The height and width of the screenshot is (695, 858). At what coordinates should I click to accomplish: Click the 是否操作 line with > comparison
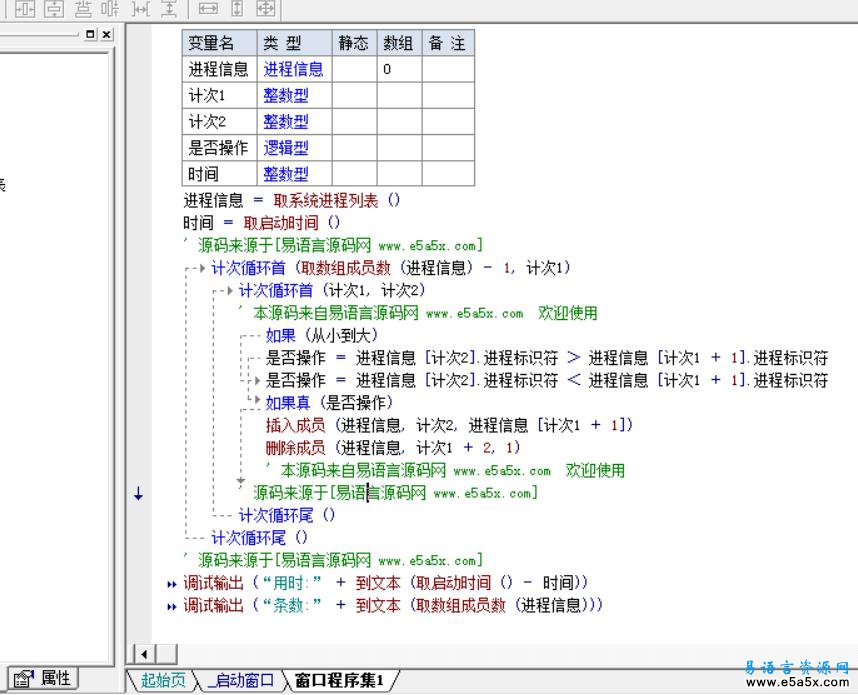pos(547,358)
